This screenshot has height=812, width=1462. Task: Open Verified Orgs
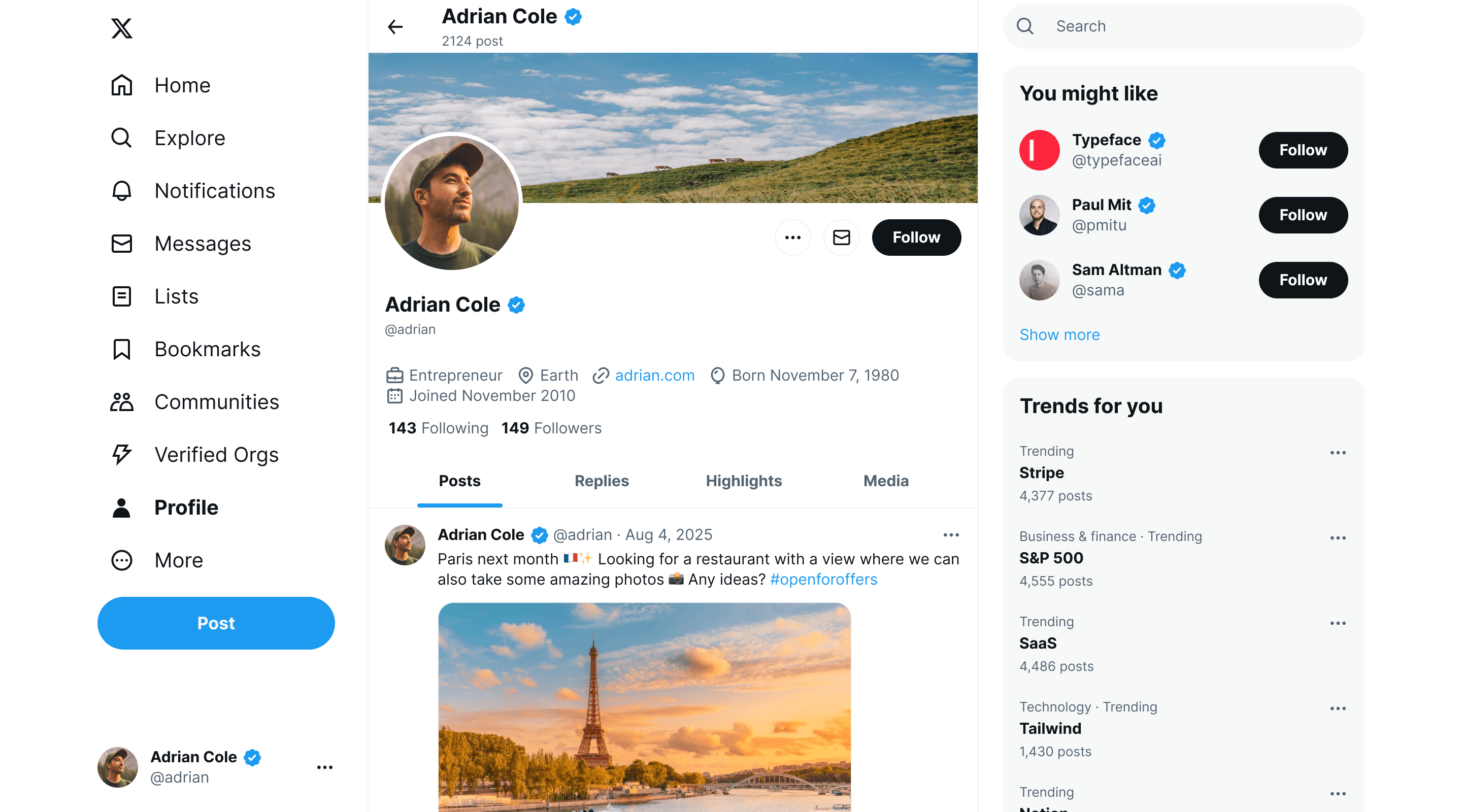[217, 454]
